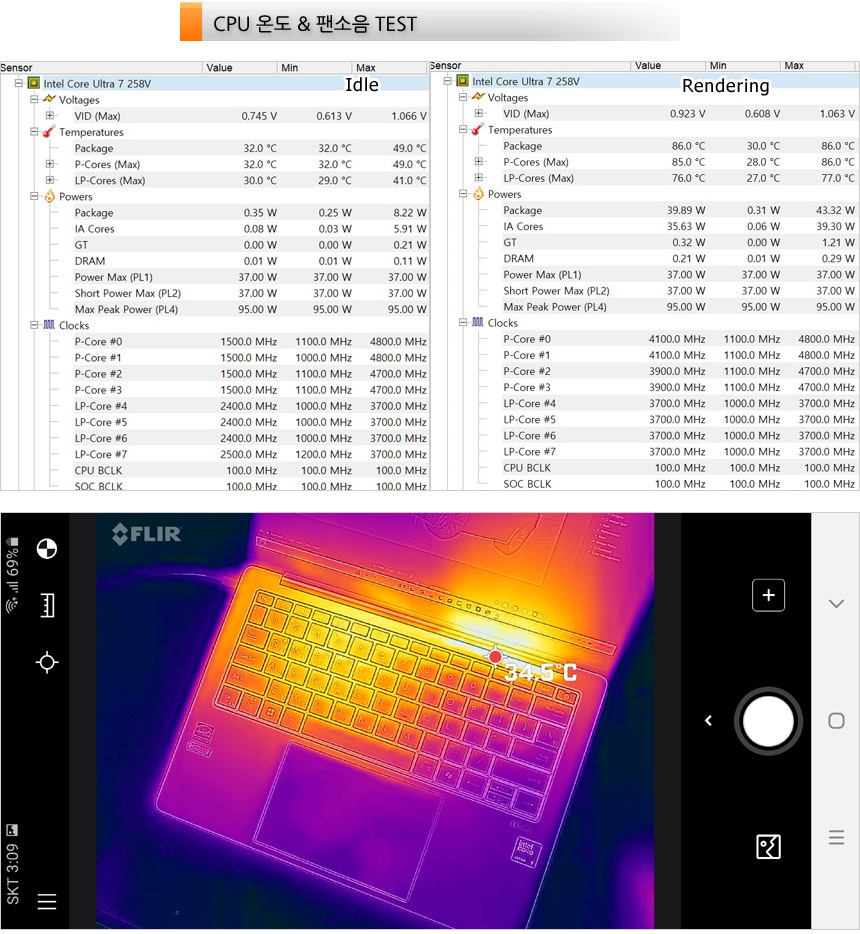The image size is (860, 934).
Task: Collapse the Clocks group in Rendering panel
Action: pyautogui.click(x=463, y=323)
